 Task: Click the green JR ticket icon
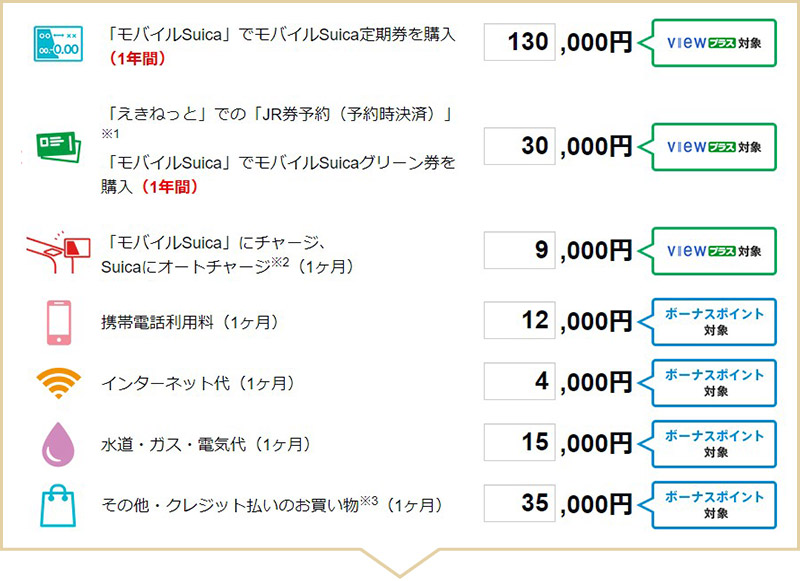[58, 147]
